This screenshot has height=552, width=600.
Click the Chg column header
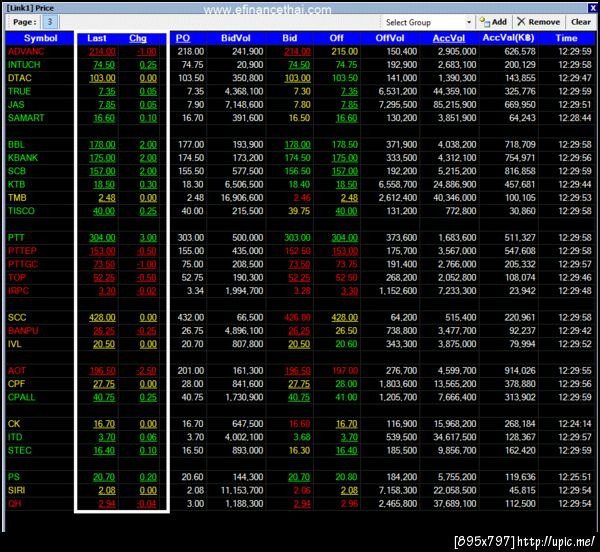pyautogui.click(x=138, y=38)
